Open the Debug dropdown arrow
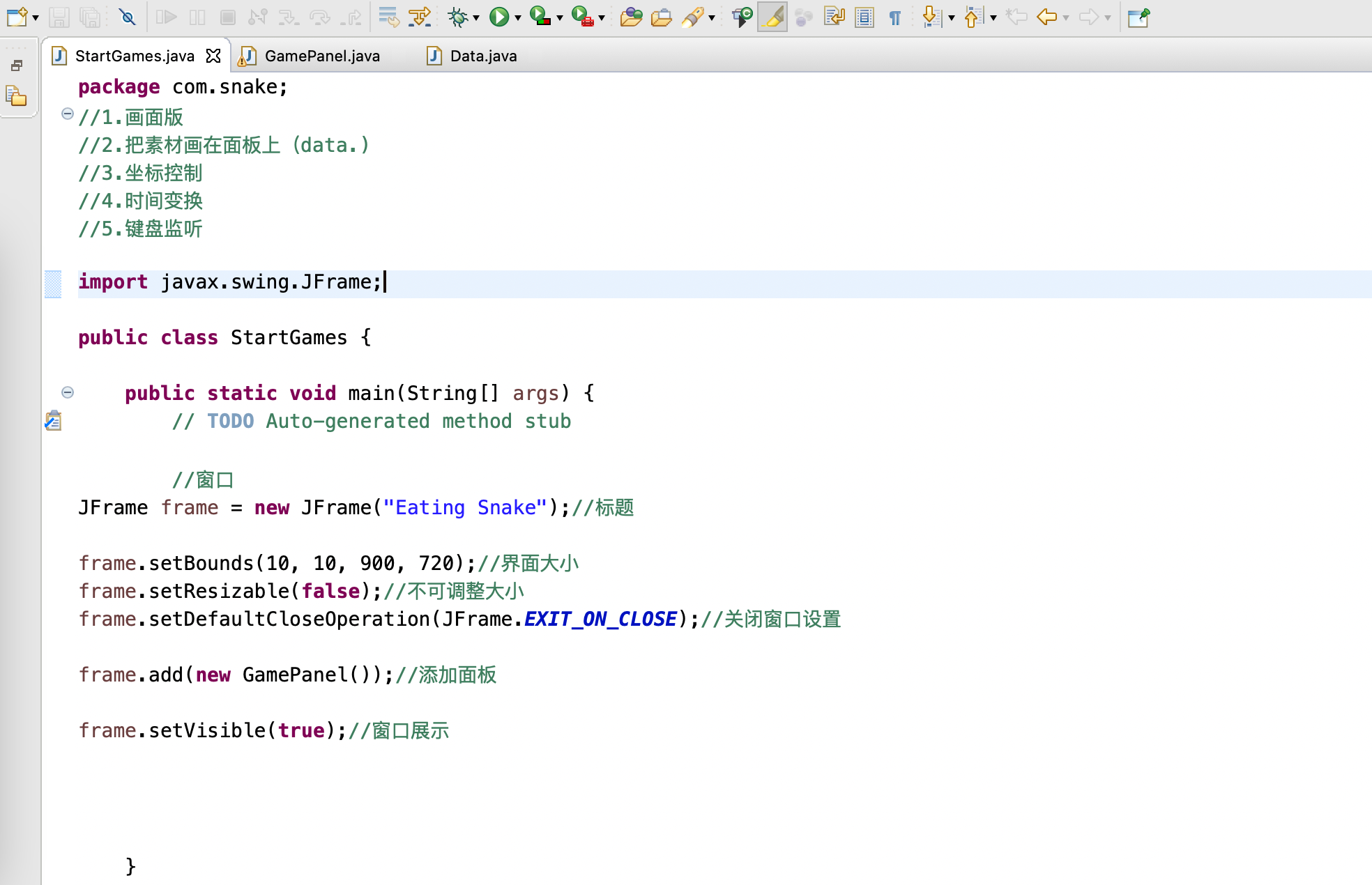The width and height of the screenshot is (1372, 885). point(476,18)
